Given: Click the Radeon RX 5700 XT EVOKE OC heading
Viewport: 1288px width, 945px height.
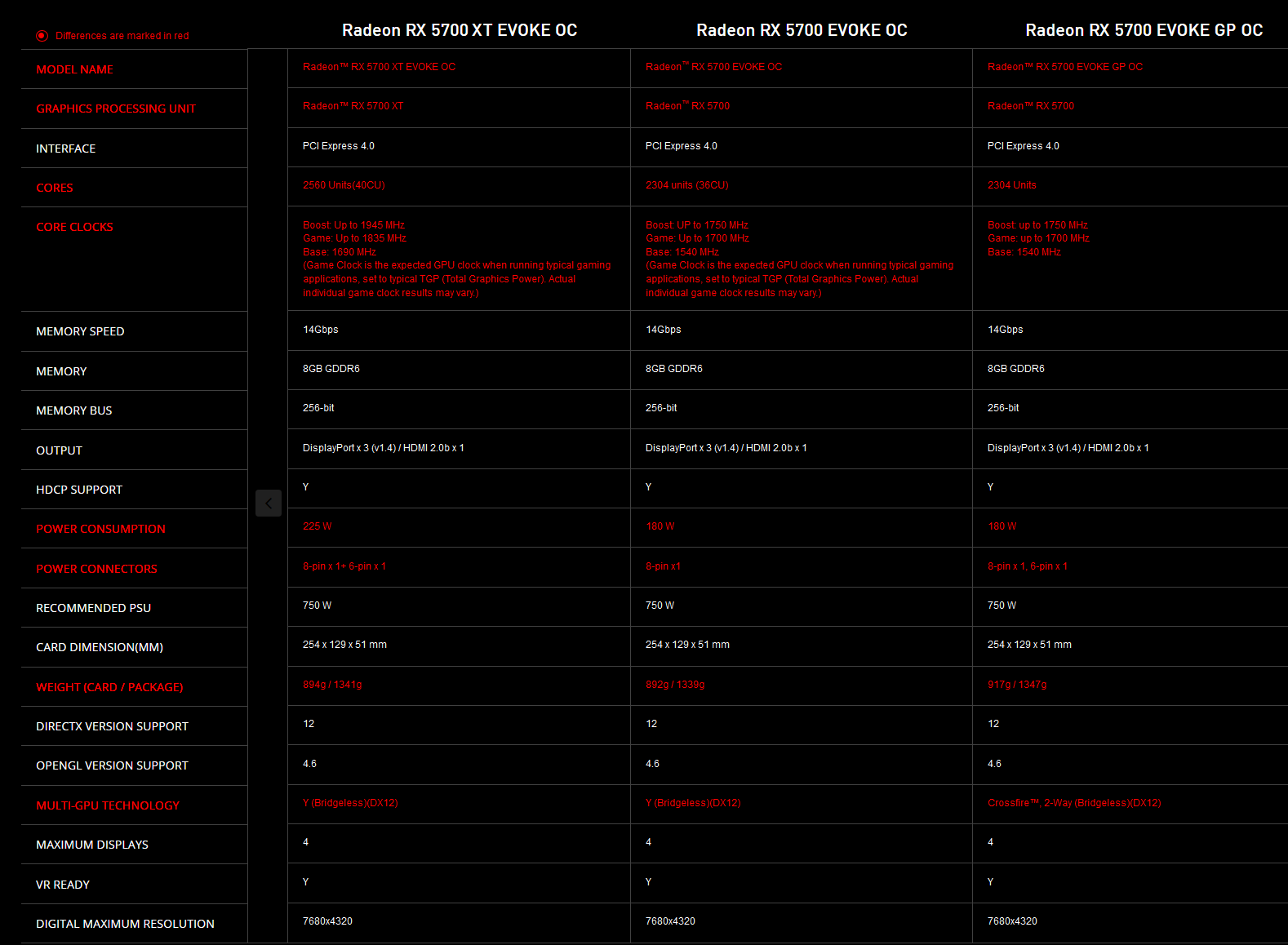Looking at the screenshot, I should pyautogui.click(x=460, y=30).
